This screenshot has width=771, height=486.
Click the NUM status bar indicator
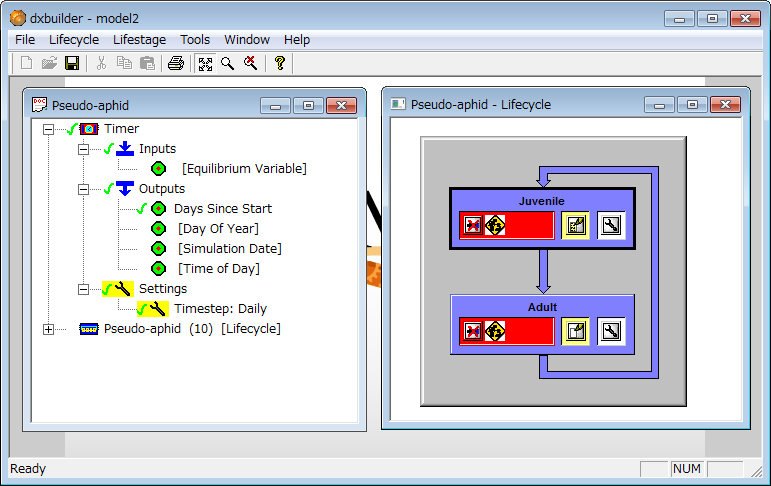687,469
